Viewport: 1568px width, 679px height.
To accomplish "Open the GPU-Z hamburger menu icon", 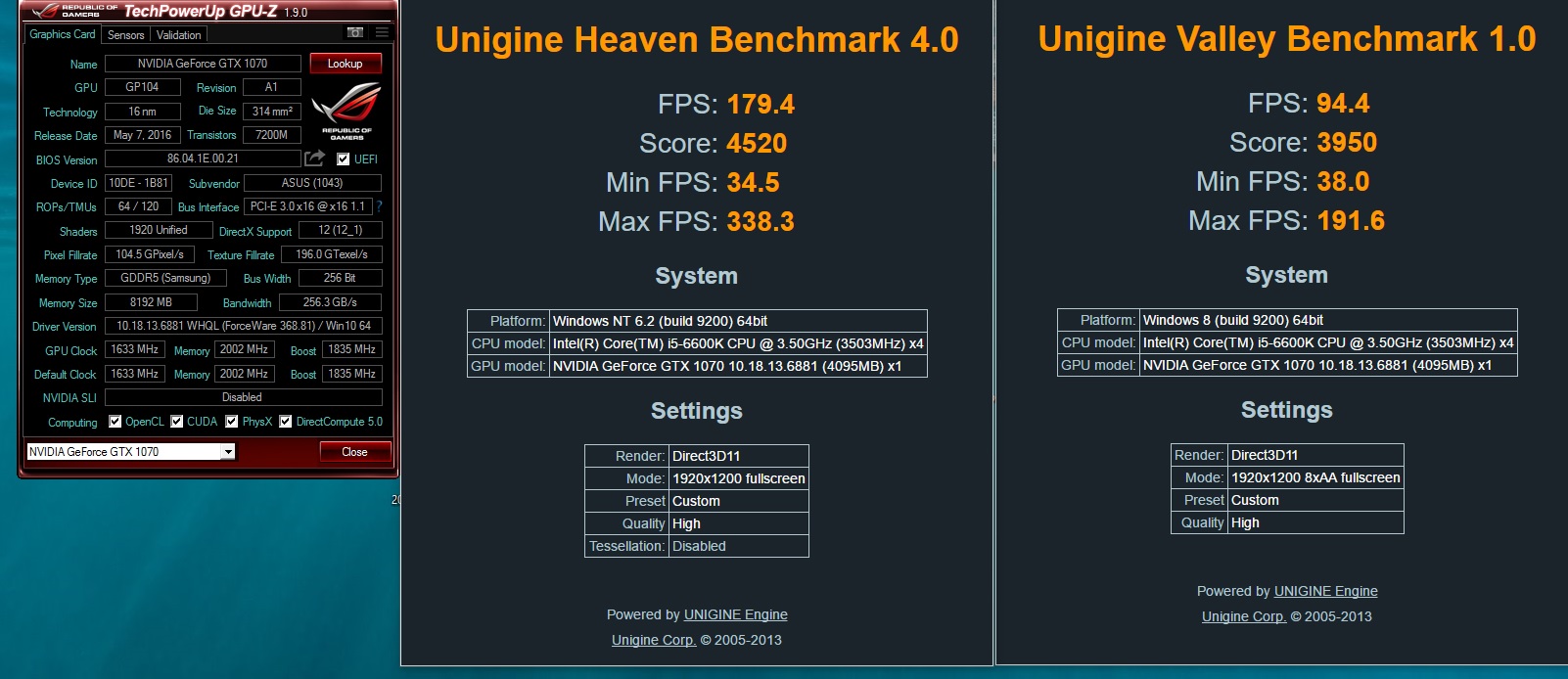I will click(x=382, y=33).
